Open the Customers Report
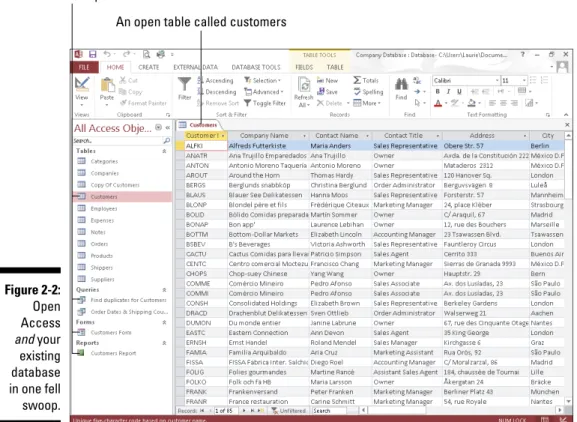Screen dimensions: 577x422 click(x=113, y=353)
